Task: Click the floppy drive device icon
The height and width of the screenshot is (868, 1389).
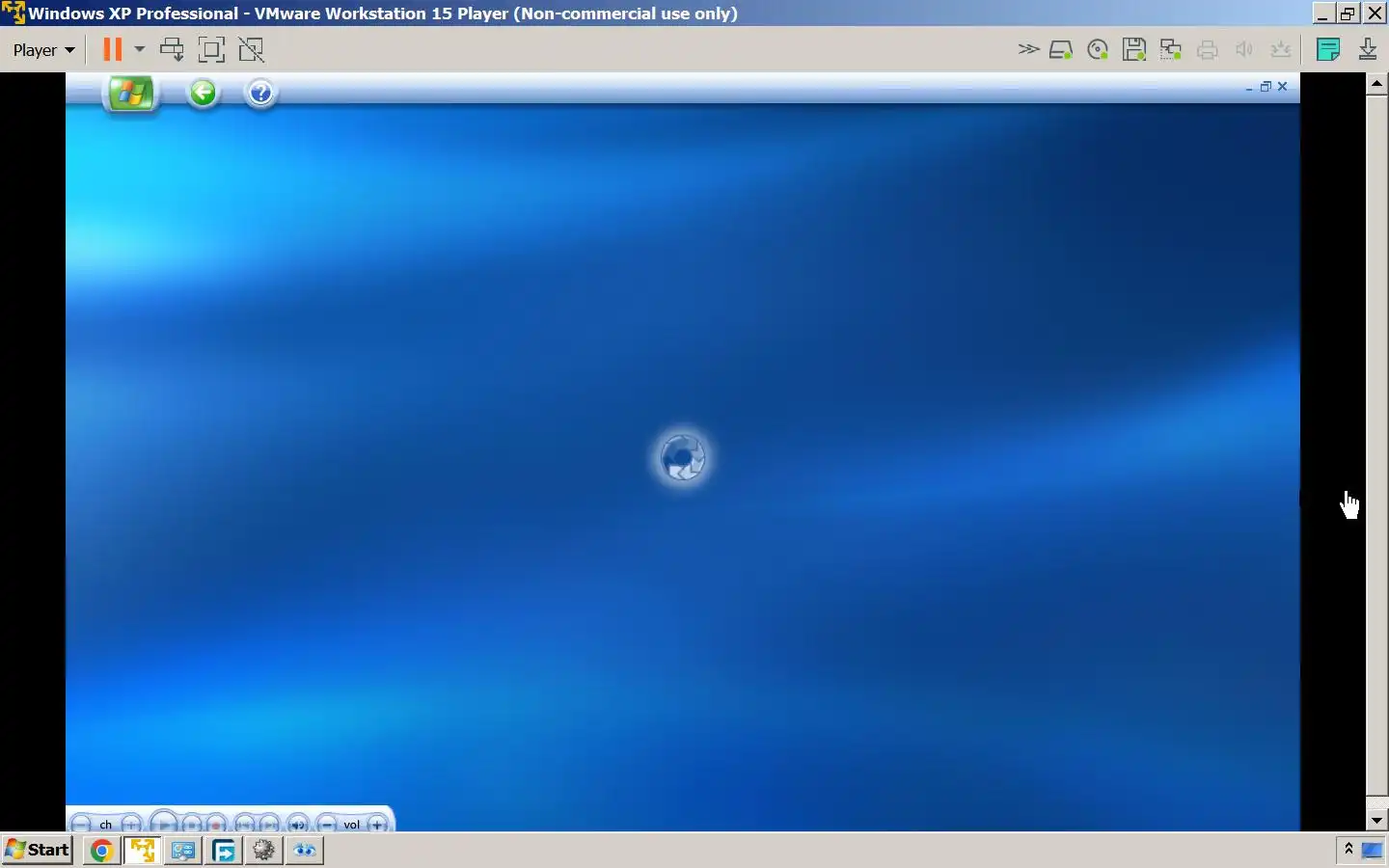Action: pyautogui.click(x=1134, y=50)
